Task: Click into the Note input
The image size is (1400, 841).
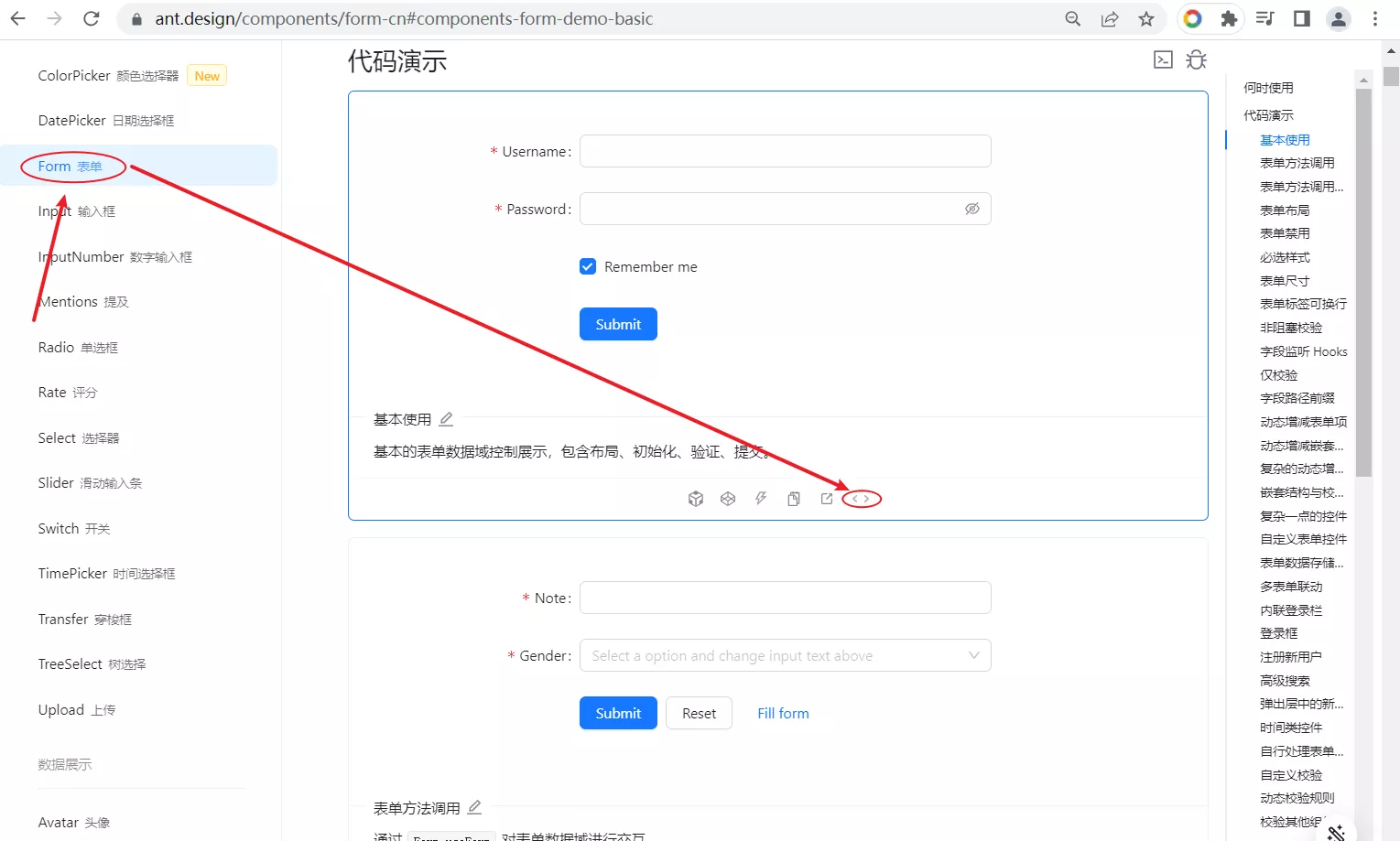Action: click(x=786, y=598)
